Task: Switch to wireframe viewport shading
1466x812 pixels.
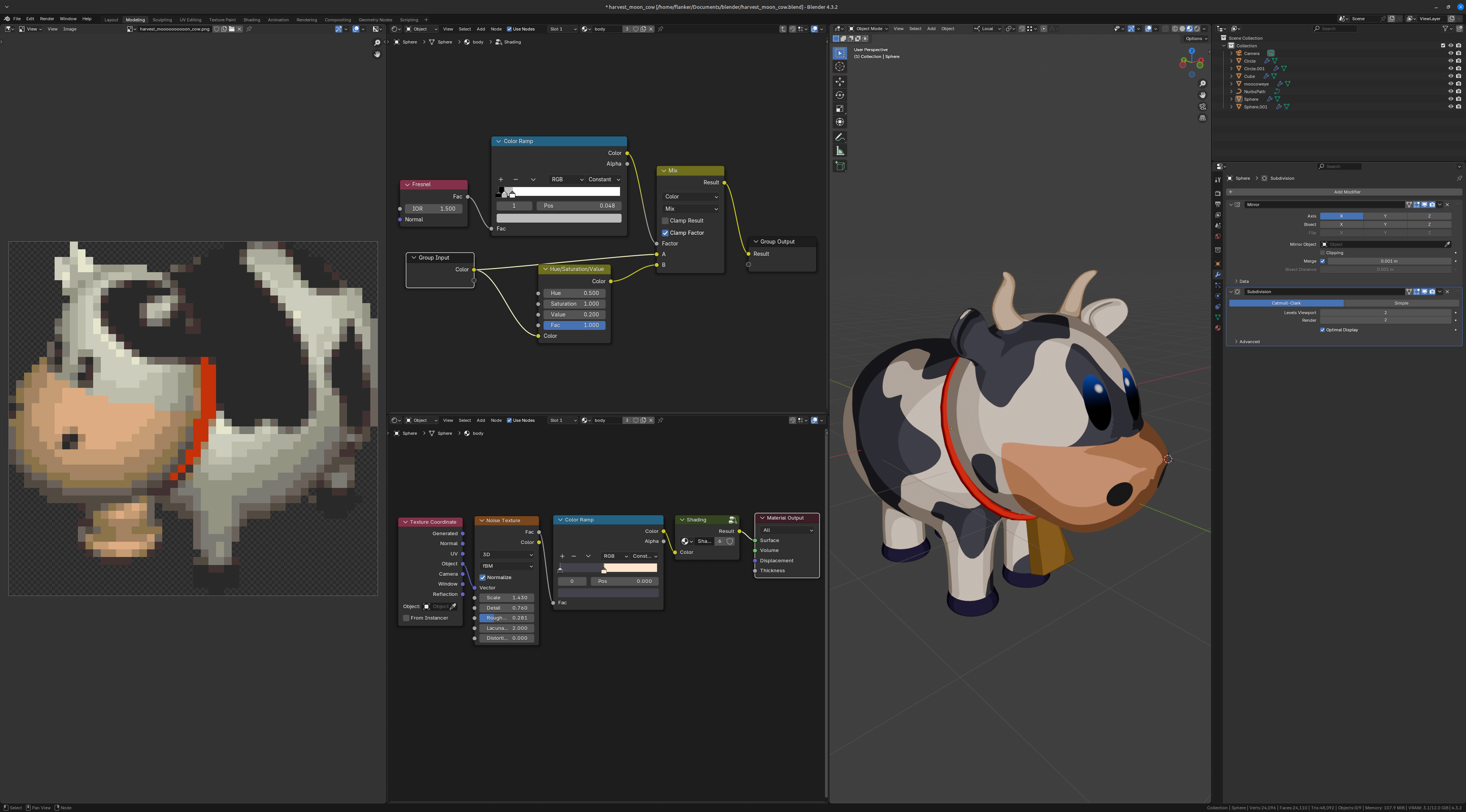Action: (1175, 29)
